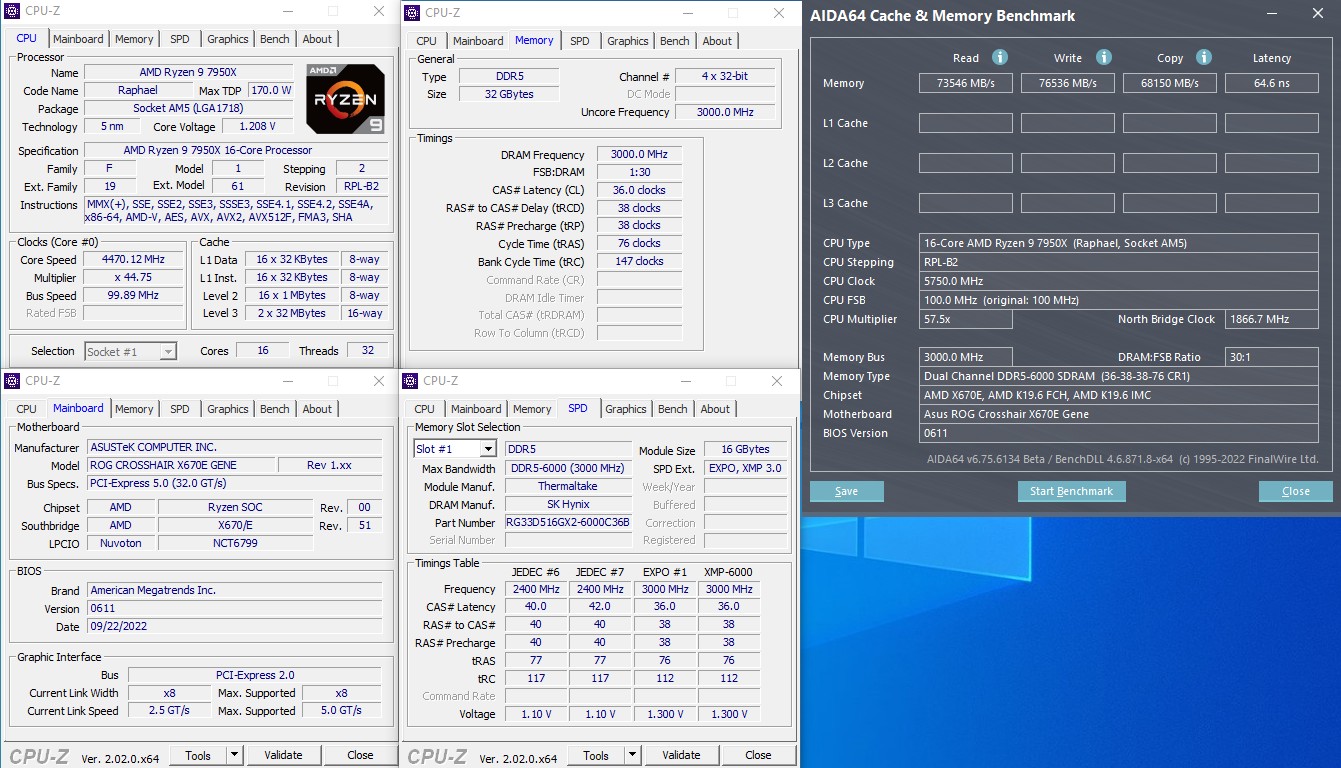Click the SPD Ext. value EXPO, XMP 3.0
Screen dimensions: 1341x768
pos(745,468)
